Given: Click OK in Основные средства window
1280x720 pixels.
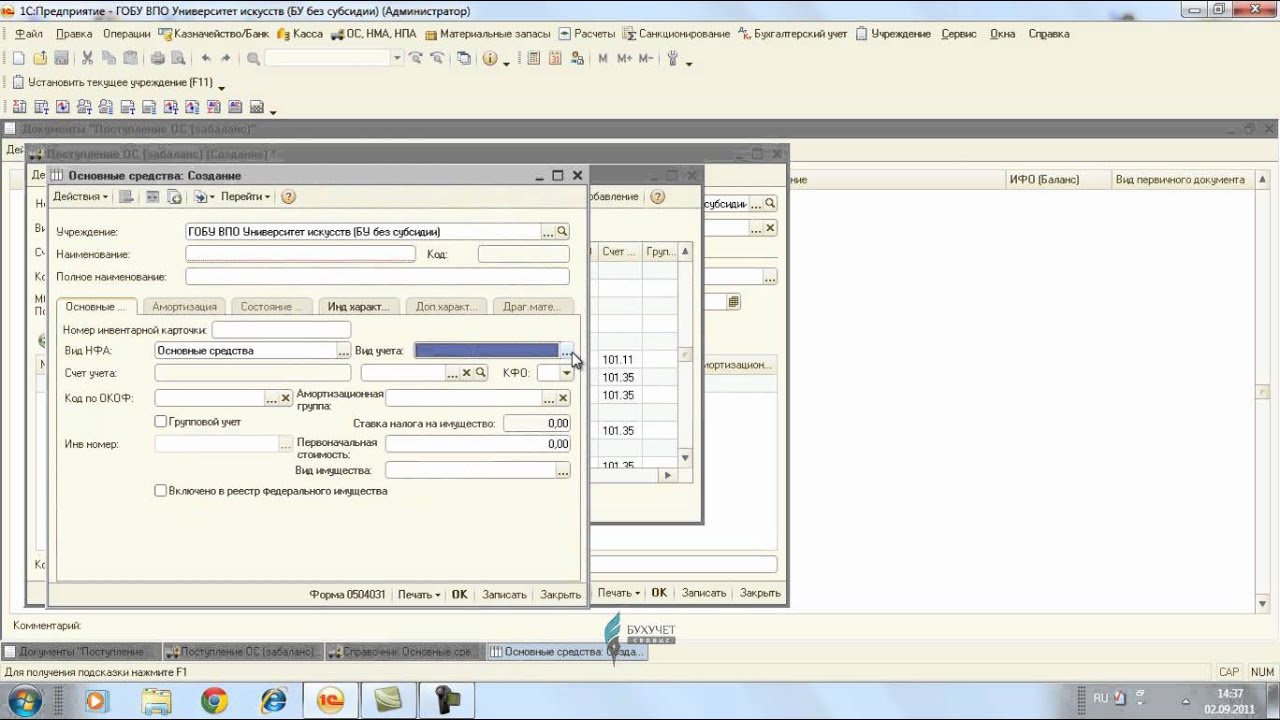Looking at the screenshot, I should coord(459,594).
